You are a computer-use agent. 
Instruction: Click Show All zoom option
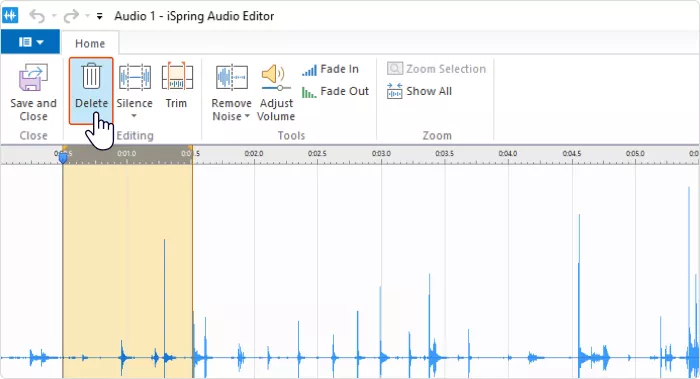[x=419, y=91]
